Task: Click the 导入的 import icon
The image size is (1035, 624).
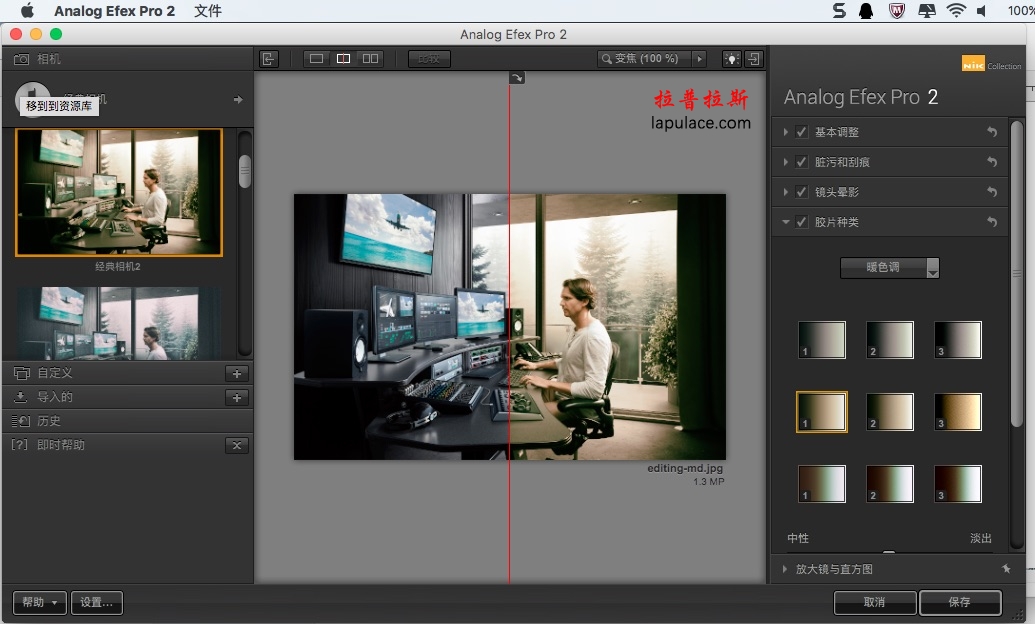Action: click(20, 397)
